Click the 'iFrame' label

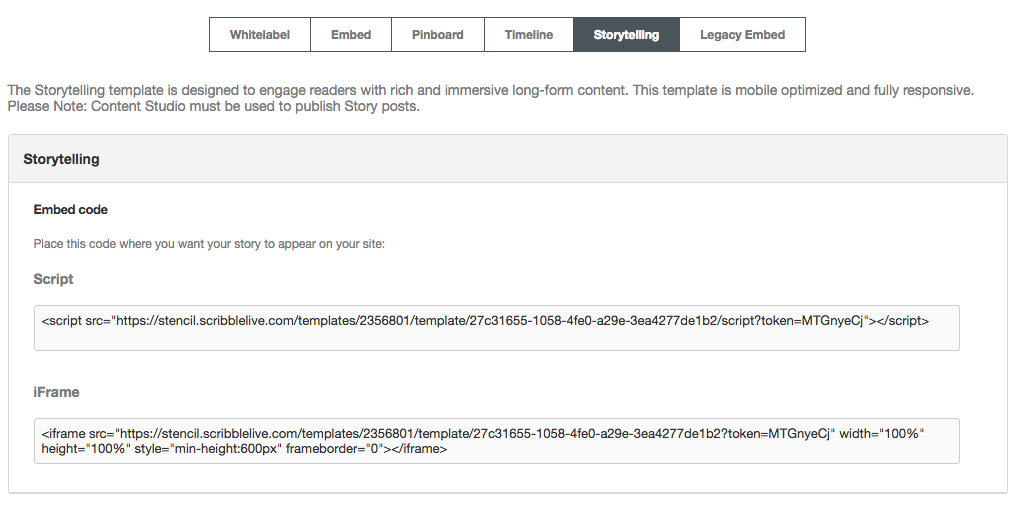(x=56, y=392)
